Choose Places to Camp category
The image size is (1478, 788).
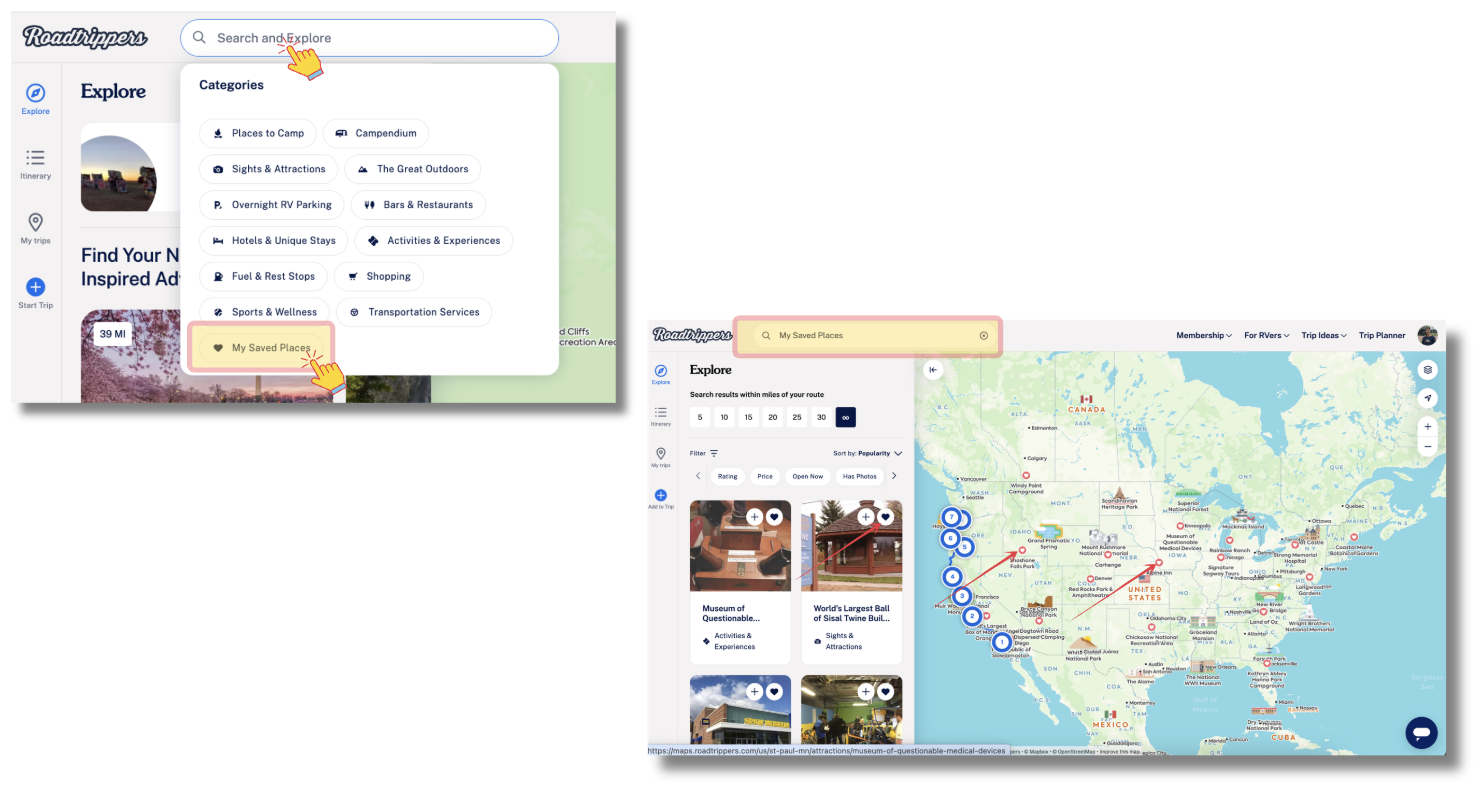258,133
